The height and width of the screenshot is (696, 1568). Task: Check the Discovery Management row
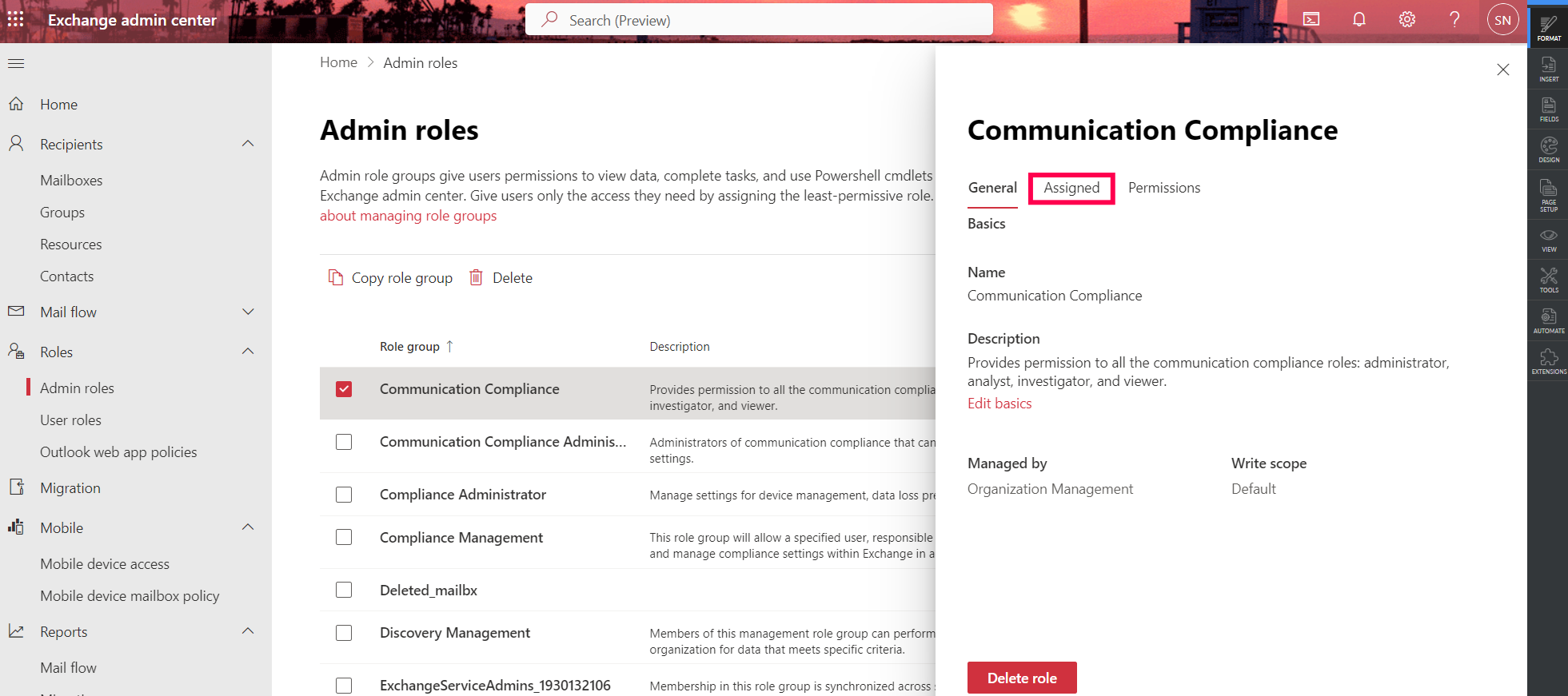[x=344, y=633]
